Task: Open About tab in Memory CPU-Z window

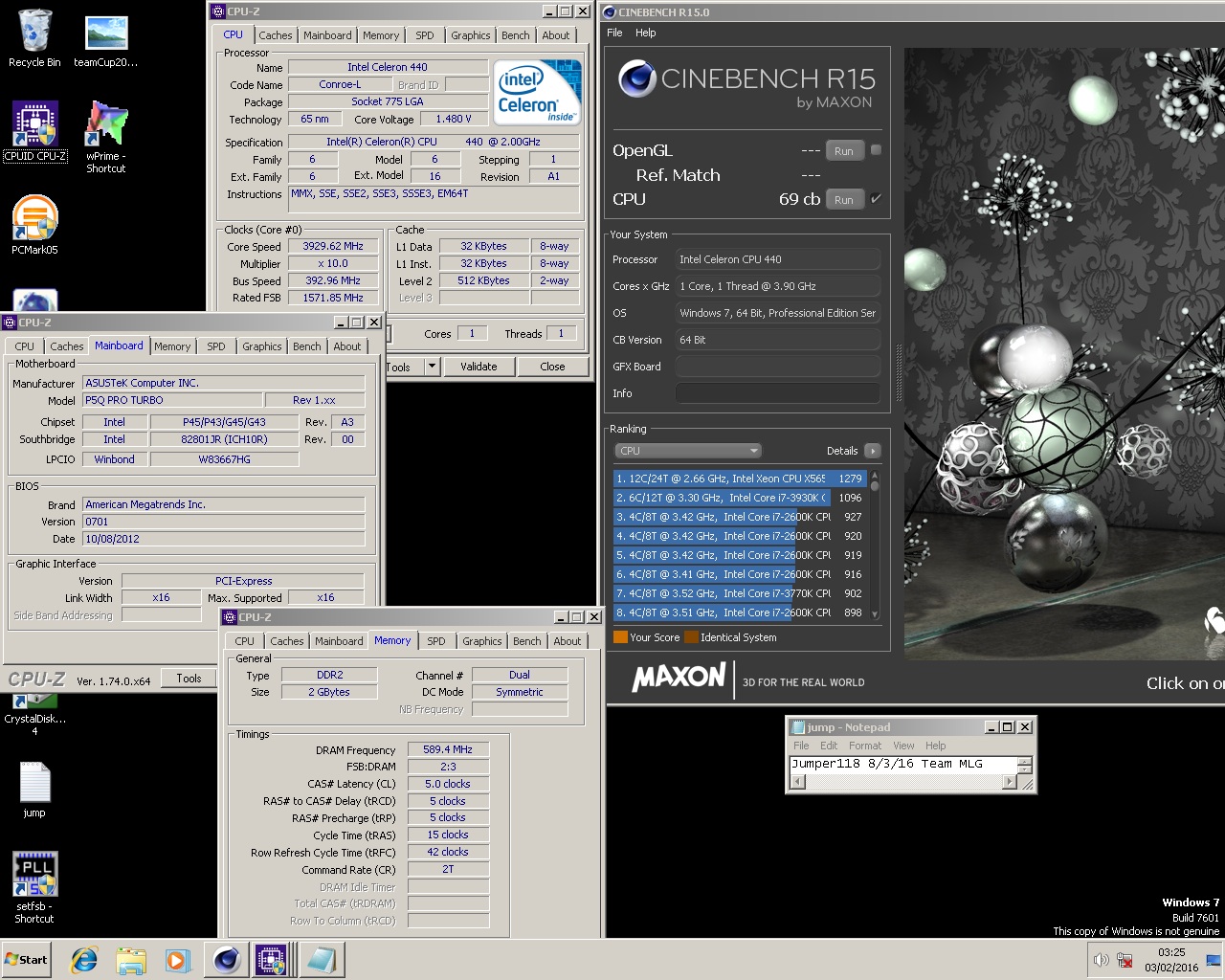Action: pyautogui.click(x=567, y=641)
